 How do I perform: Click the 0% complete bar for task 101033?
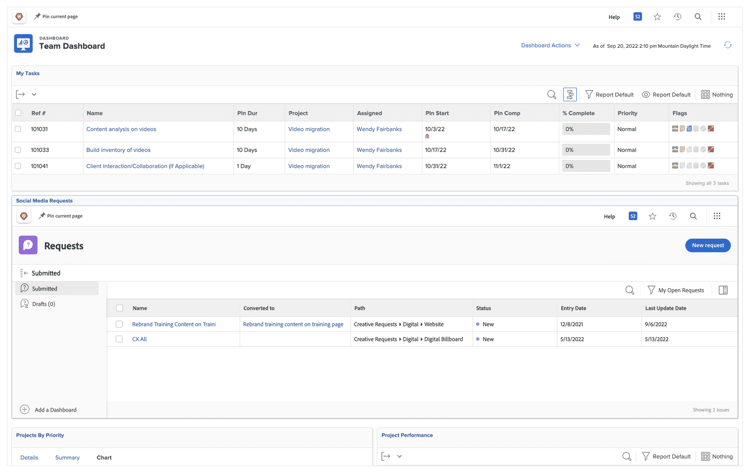tap(585, 150)
